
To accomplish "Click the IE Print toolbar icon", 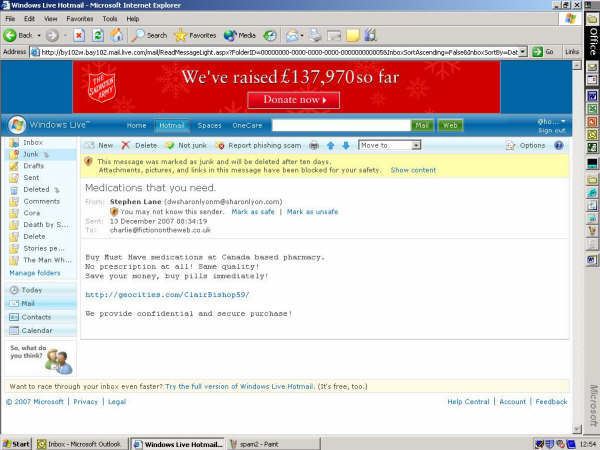I will (316, 36).
